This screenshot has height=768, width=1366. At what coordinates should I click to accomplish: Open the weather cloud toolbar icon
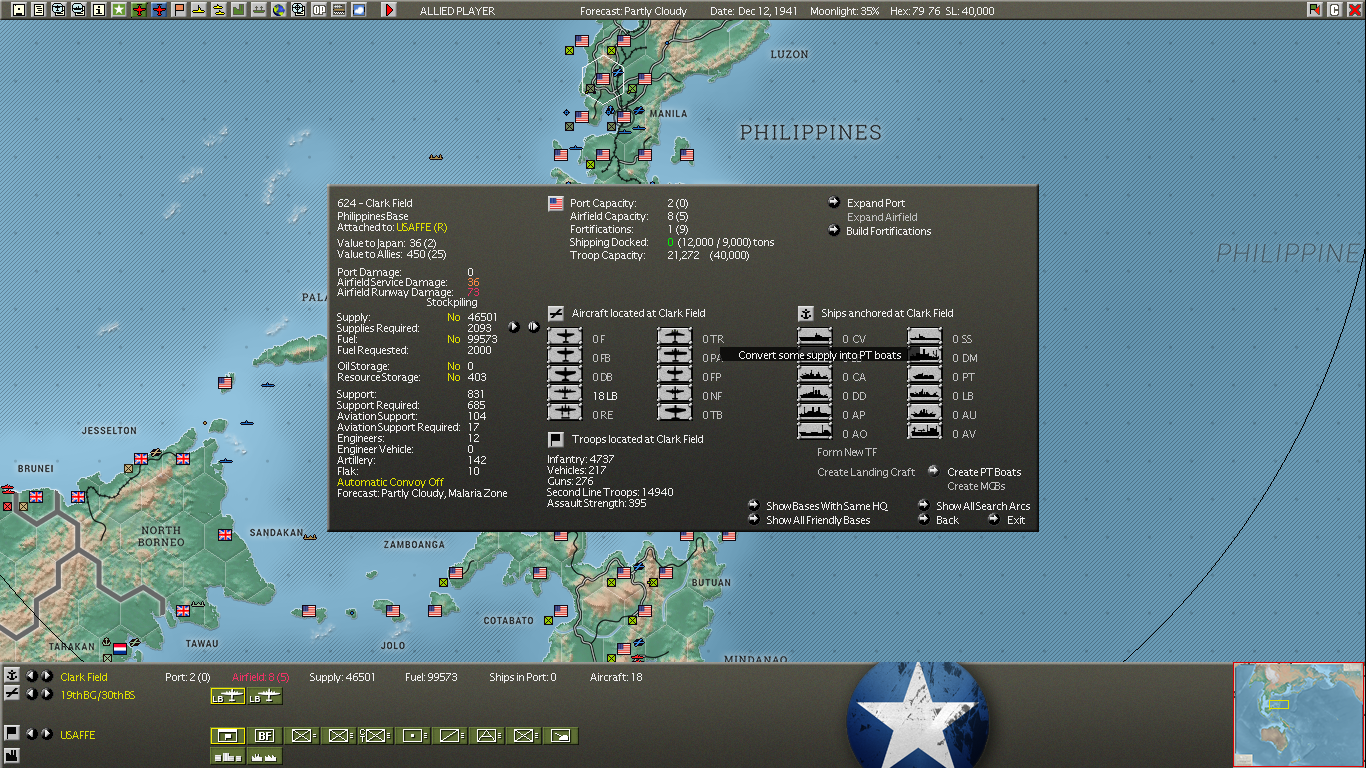point(359,10)
